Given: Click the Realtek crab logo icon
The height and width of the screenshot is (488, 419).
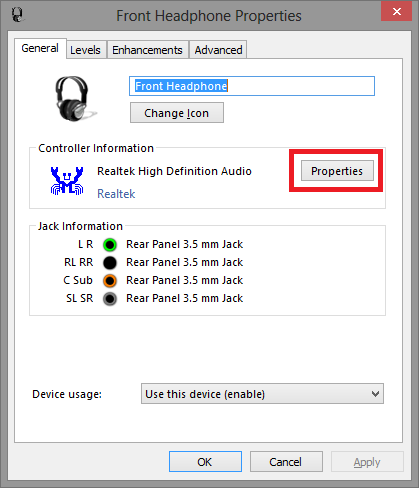Looking at the screenshot, I should pos(67,181).
